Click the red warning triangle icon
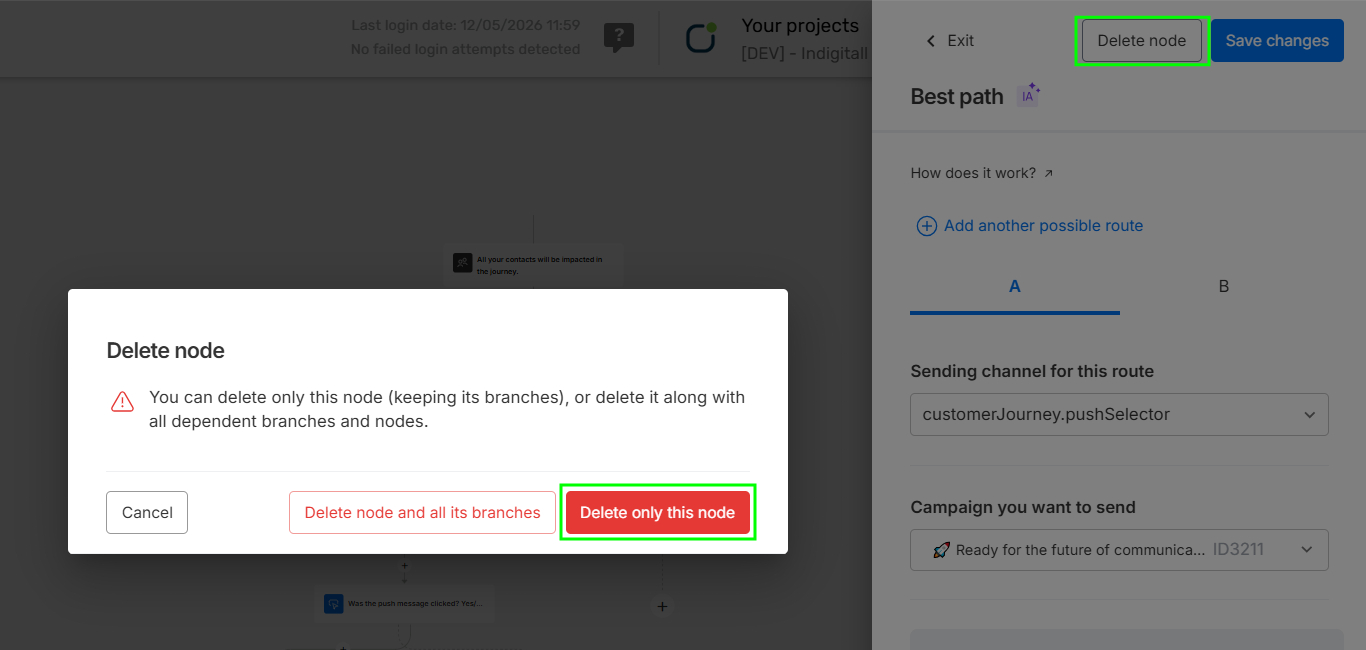This screenshot has height=650, width=1366. coord(122,402)
